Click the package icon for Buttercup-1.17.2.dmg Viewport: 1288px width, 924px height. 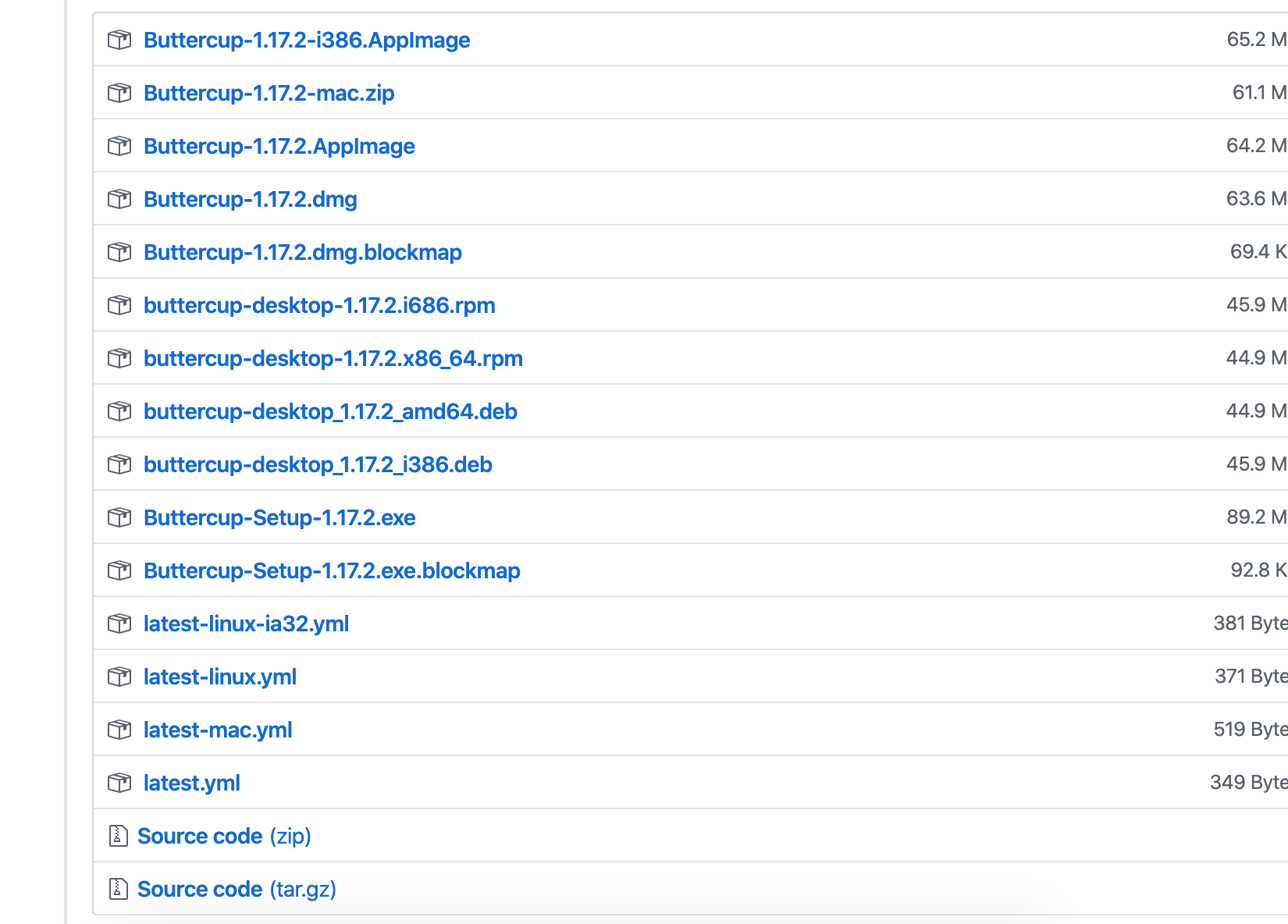(119, 199)
